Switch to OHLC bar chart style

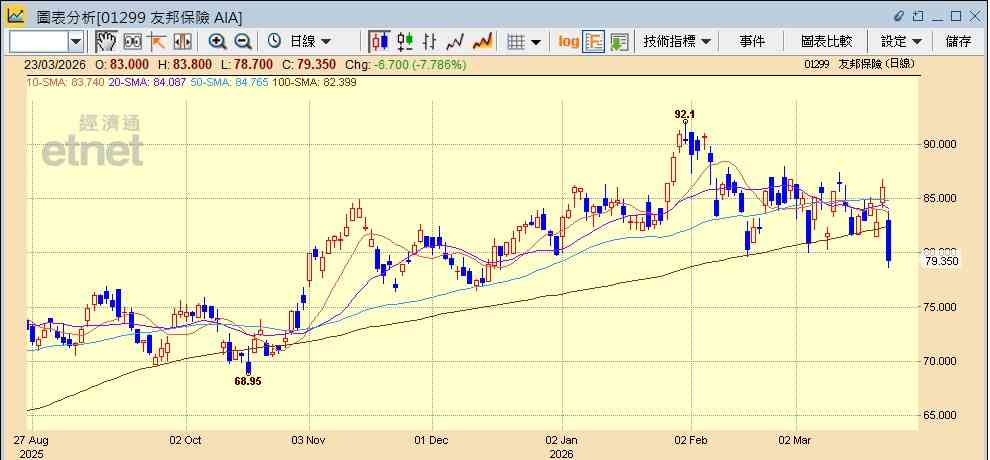click(430, 42)
